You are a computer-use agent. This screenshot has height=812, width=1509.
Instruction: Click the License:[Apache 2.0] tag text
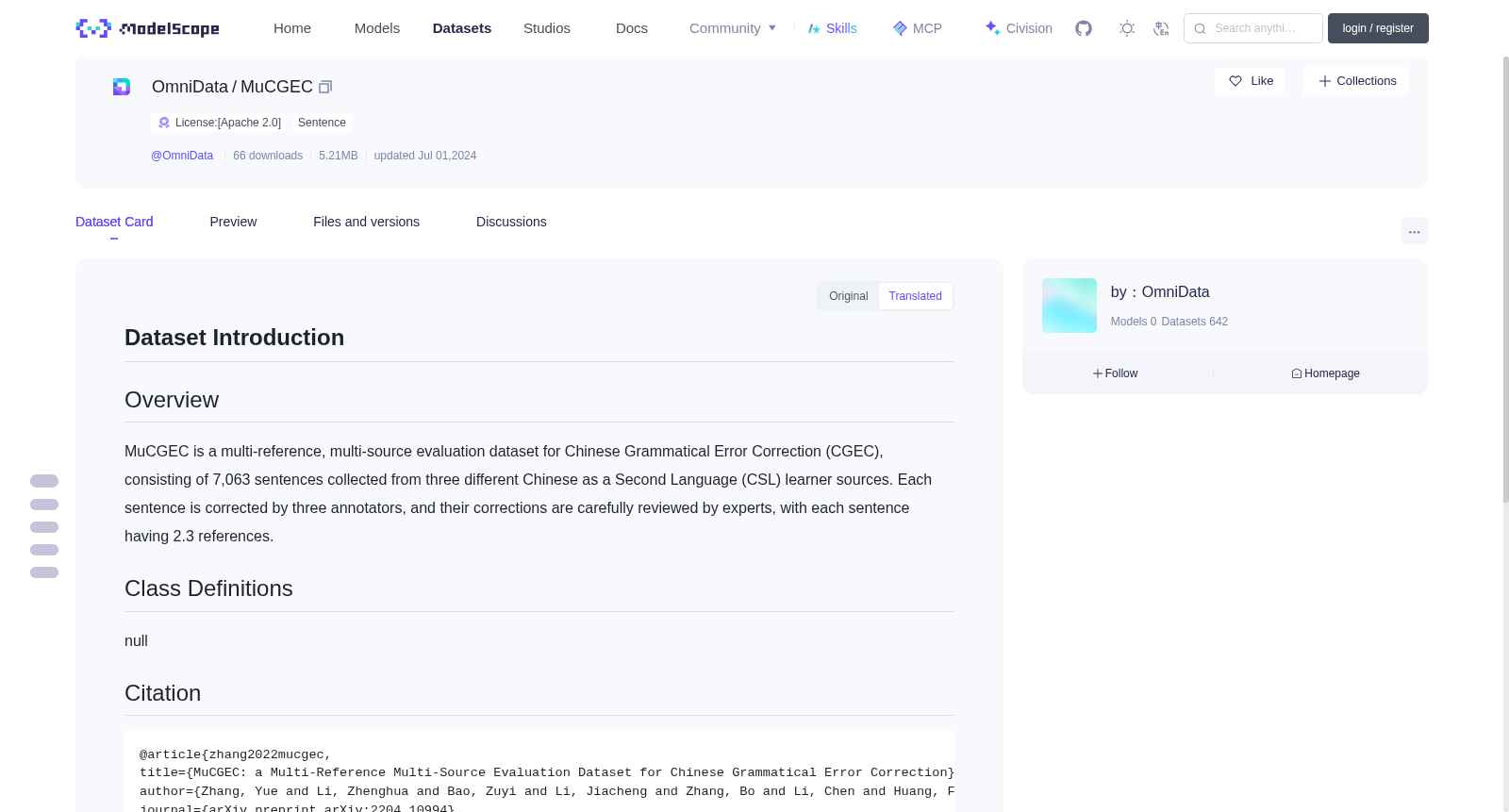(228, 123)
